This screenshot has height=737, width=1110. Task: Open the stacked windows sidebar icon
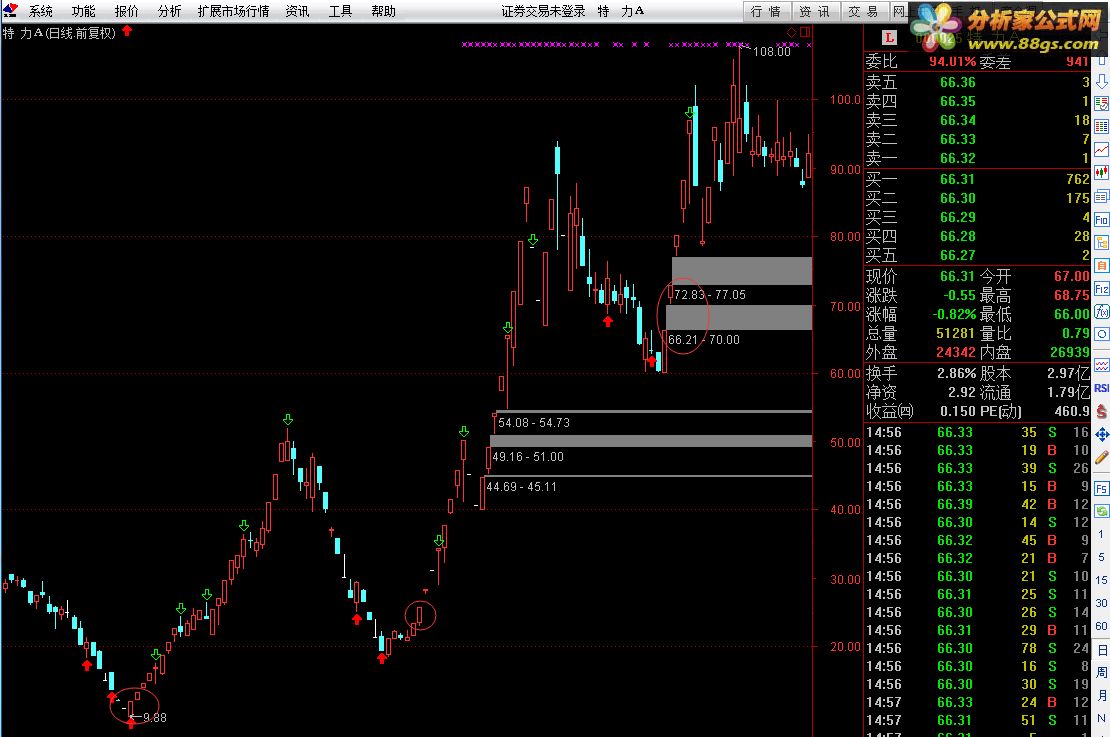point(1102,196)
